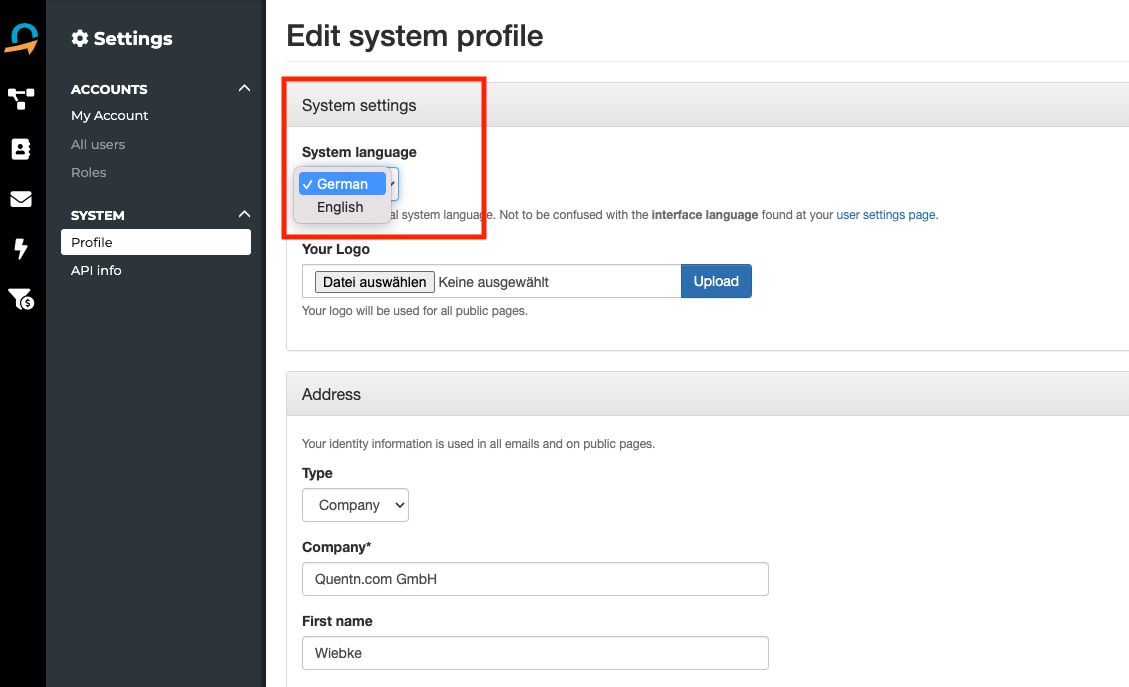Collapse the SYSTEM section

[x=244, y=215]
